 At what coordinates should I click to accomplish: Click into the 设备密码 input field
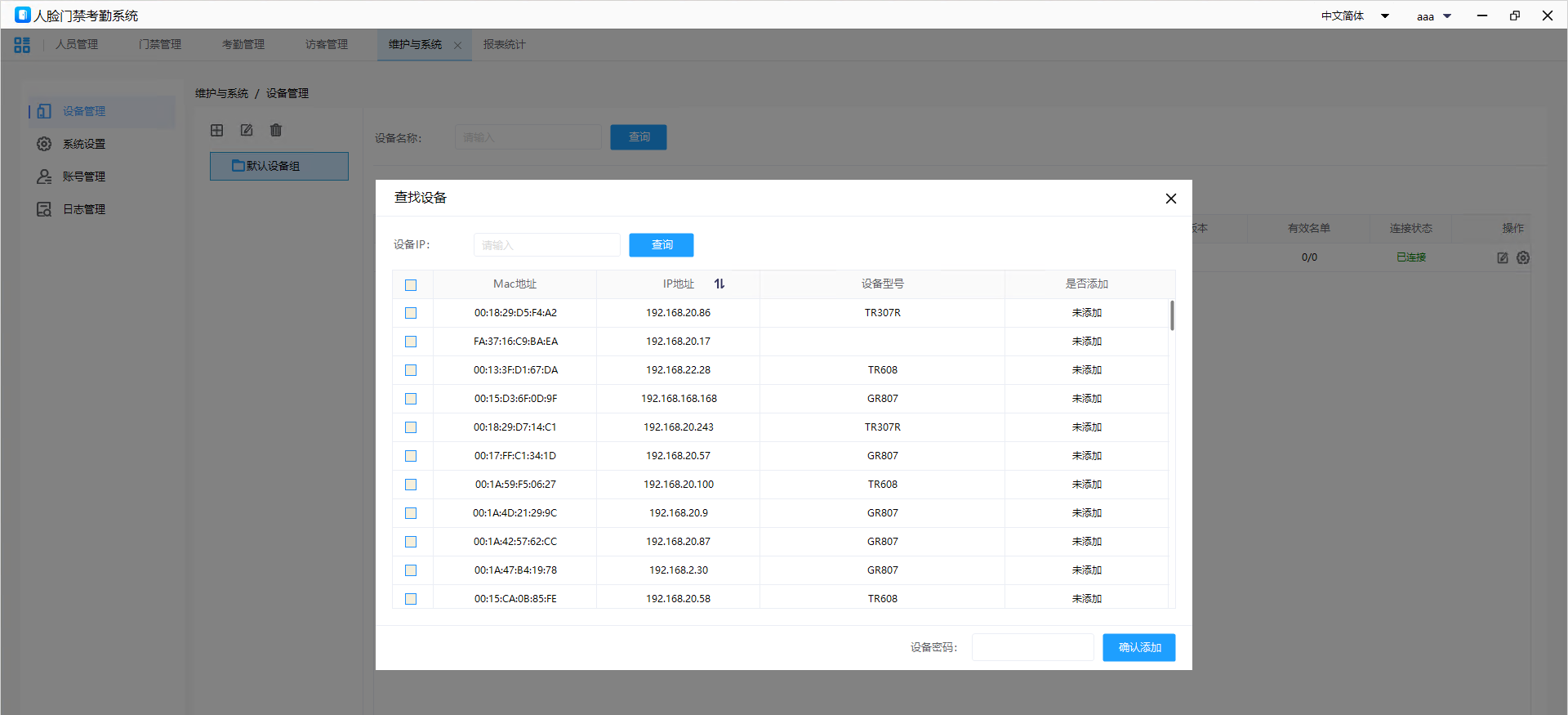[1032, 647]
